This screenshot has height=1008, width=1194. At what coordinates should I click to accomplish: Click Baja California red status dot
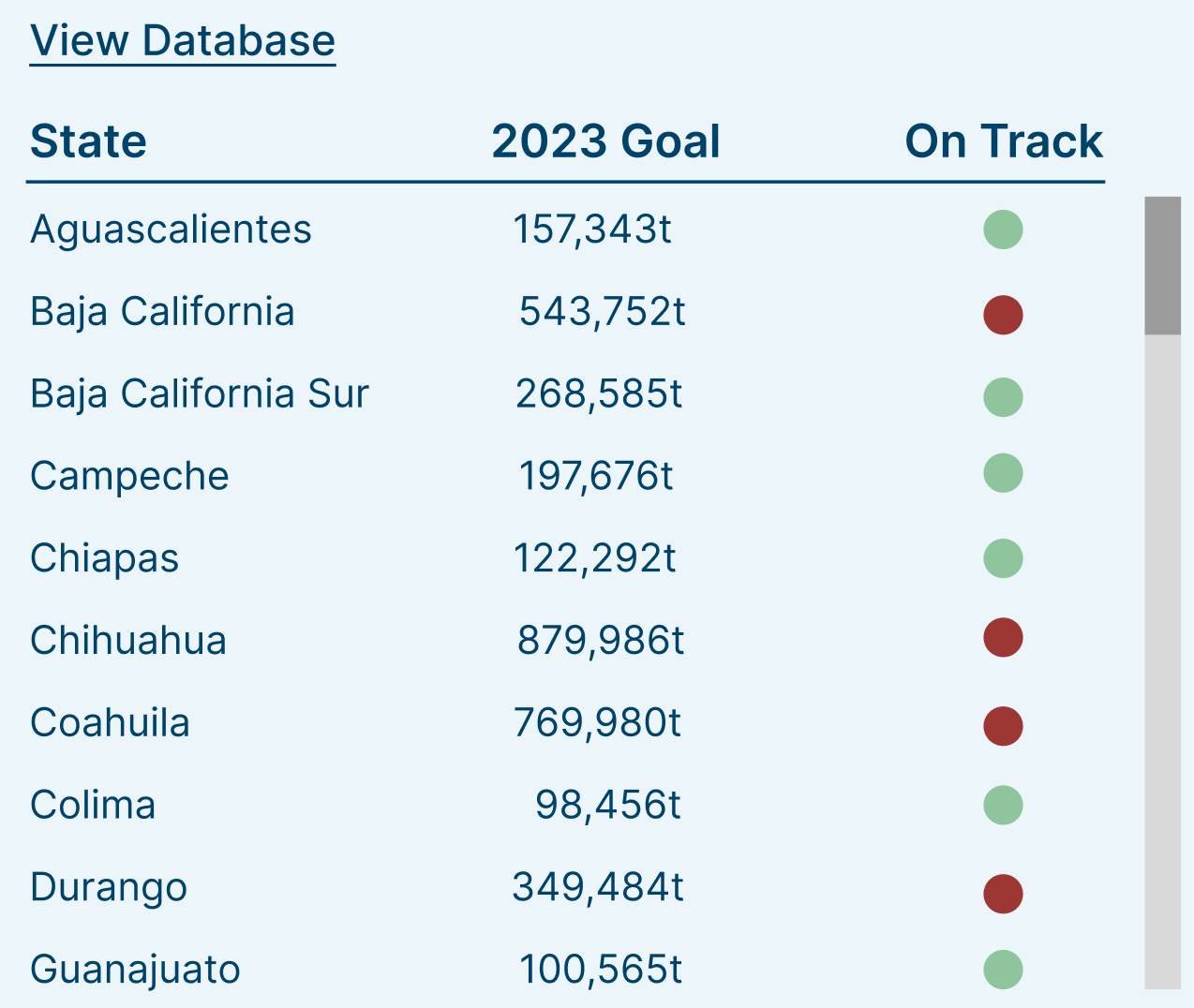(1003, 315)
